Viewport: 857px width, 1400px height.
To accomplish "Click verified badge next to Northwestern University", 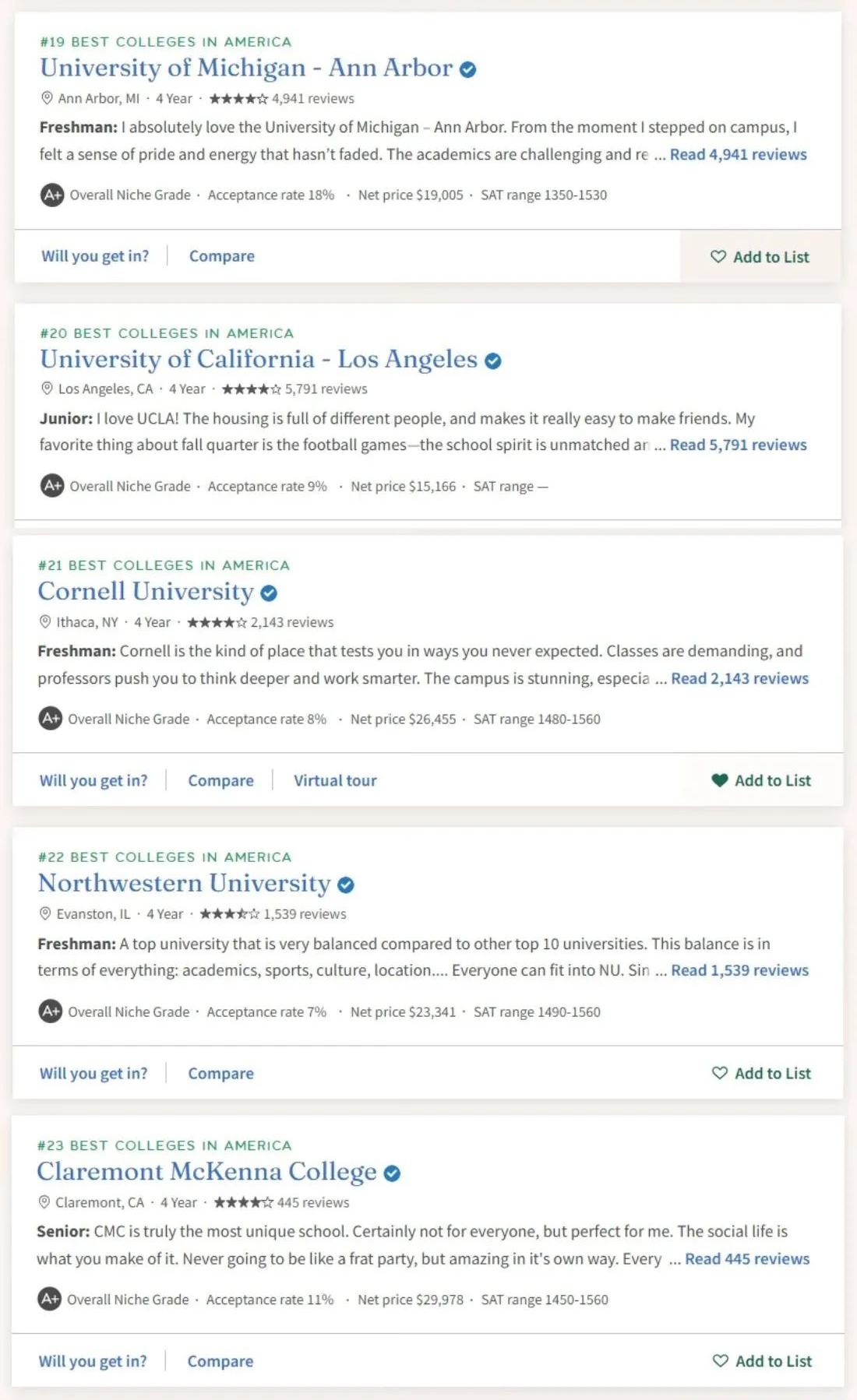I will pyautogui.click(x=346, y=885).
